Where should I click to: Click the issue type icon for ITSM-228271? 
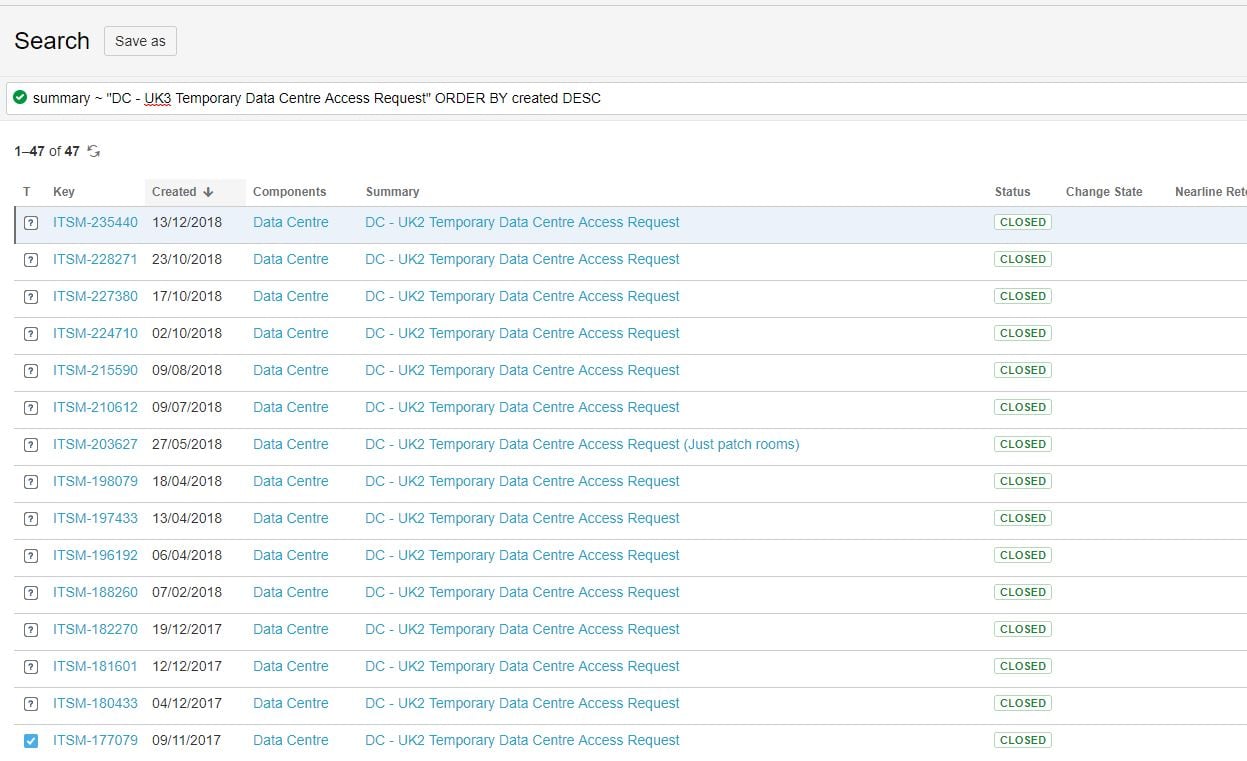click(x=31, y=260)
